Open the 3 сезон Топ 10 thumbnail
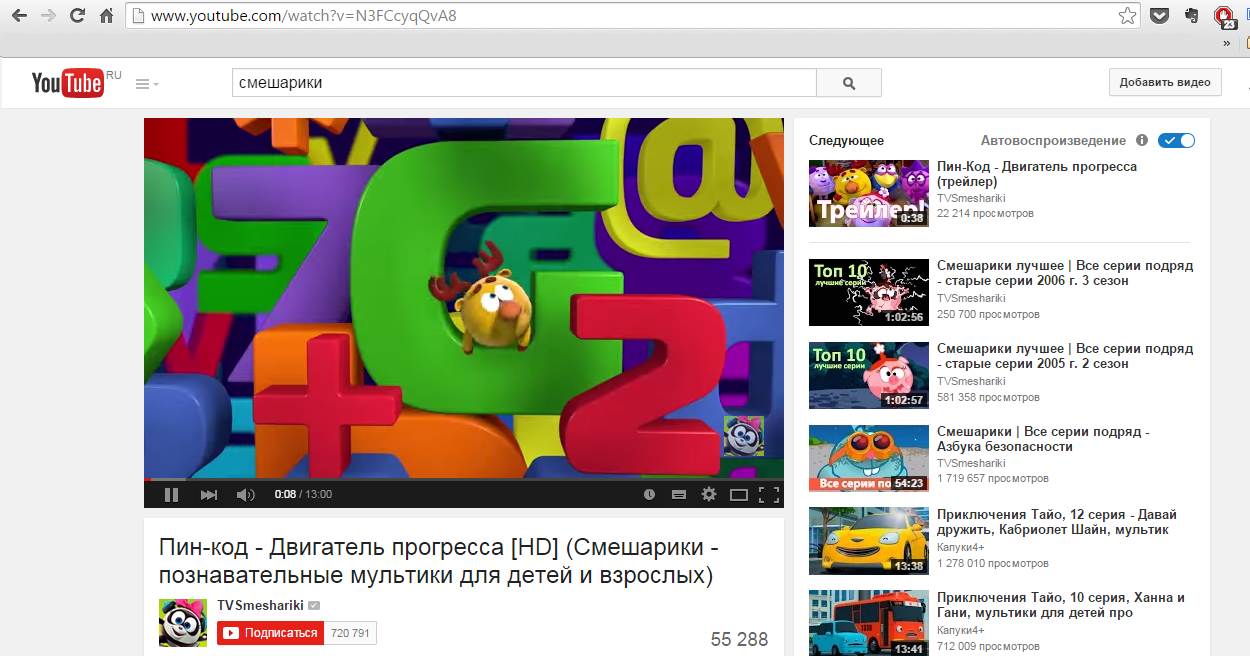The width and height of the screenshot is (1250, 656). click(868, 293)
